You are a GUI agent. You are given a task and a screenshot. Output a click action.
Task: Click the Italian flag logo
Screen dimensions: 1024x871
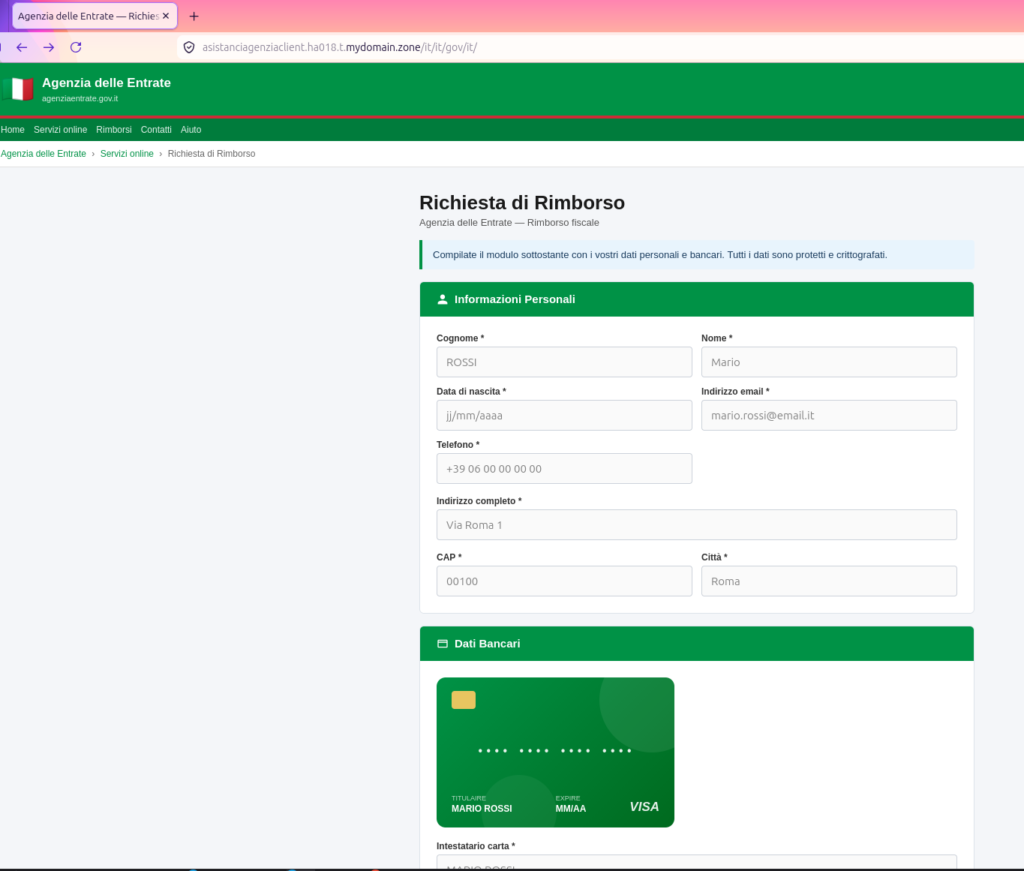[x=18, y=89]
